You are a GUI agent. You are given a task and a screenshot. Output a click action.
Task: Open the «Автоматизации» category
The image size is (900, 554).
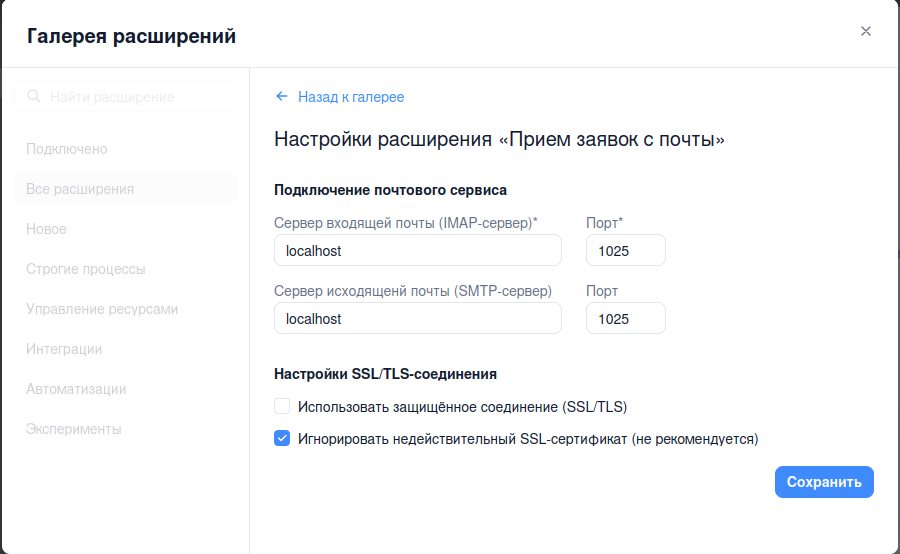(76, 389)
